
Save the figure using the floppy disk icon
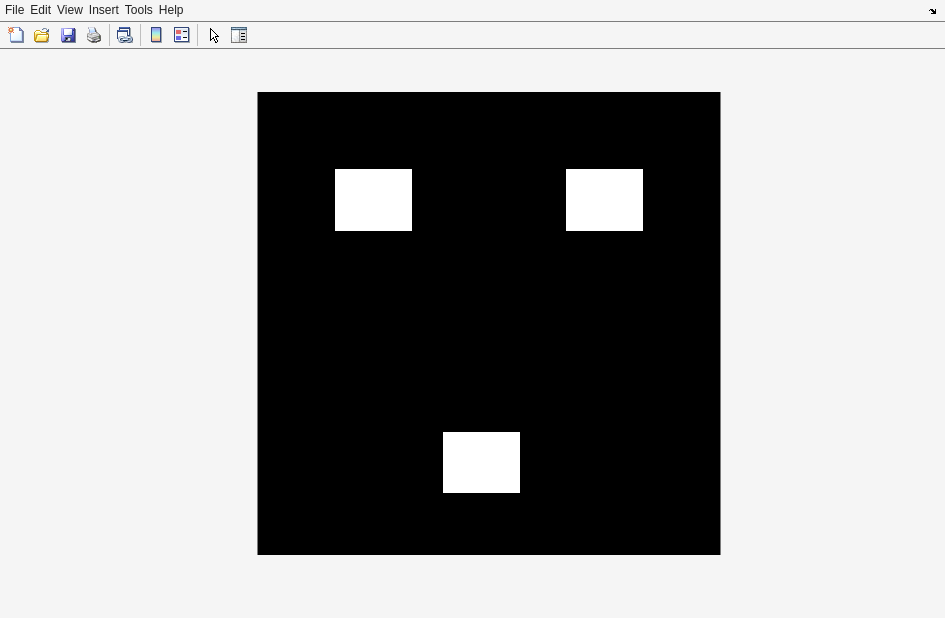(68, 35)
